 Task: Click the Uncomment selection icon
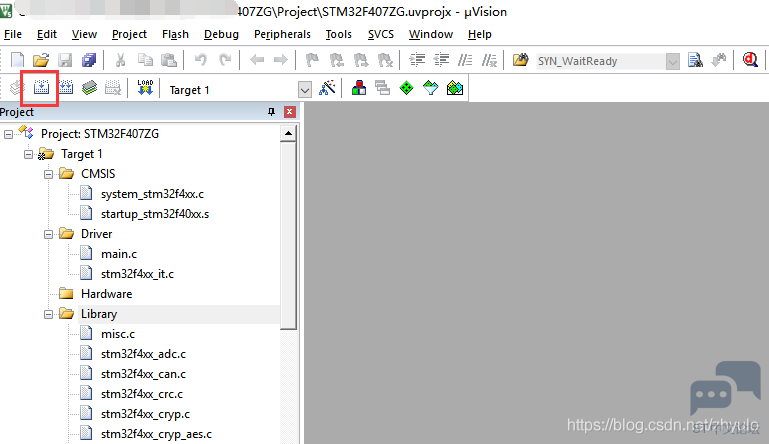point(489,60)
